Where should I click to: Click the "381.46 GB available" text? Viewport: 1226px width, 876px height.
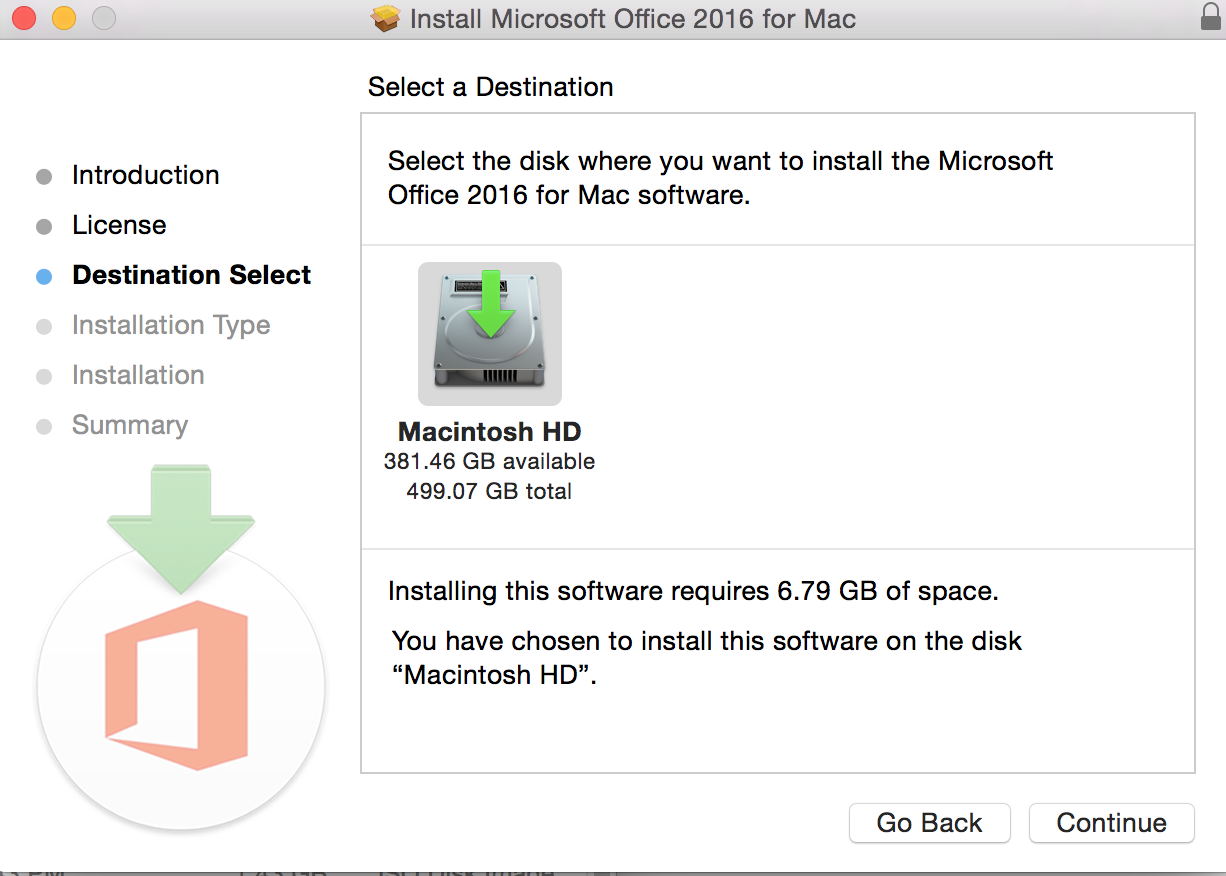(x=490, y=462)
